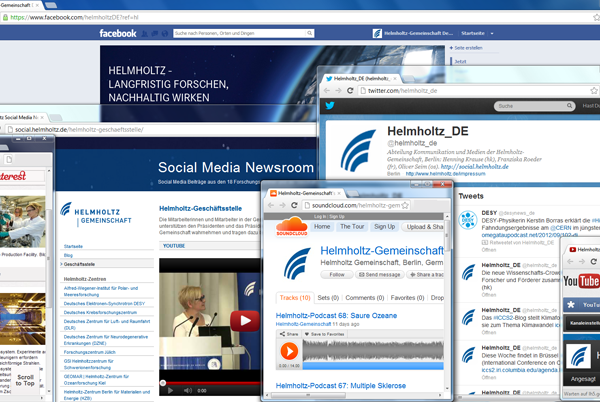Screen dimensions: 600x402
Task: Click the Scroll to Top button
Action: click(26, 376)
